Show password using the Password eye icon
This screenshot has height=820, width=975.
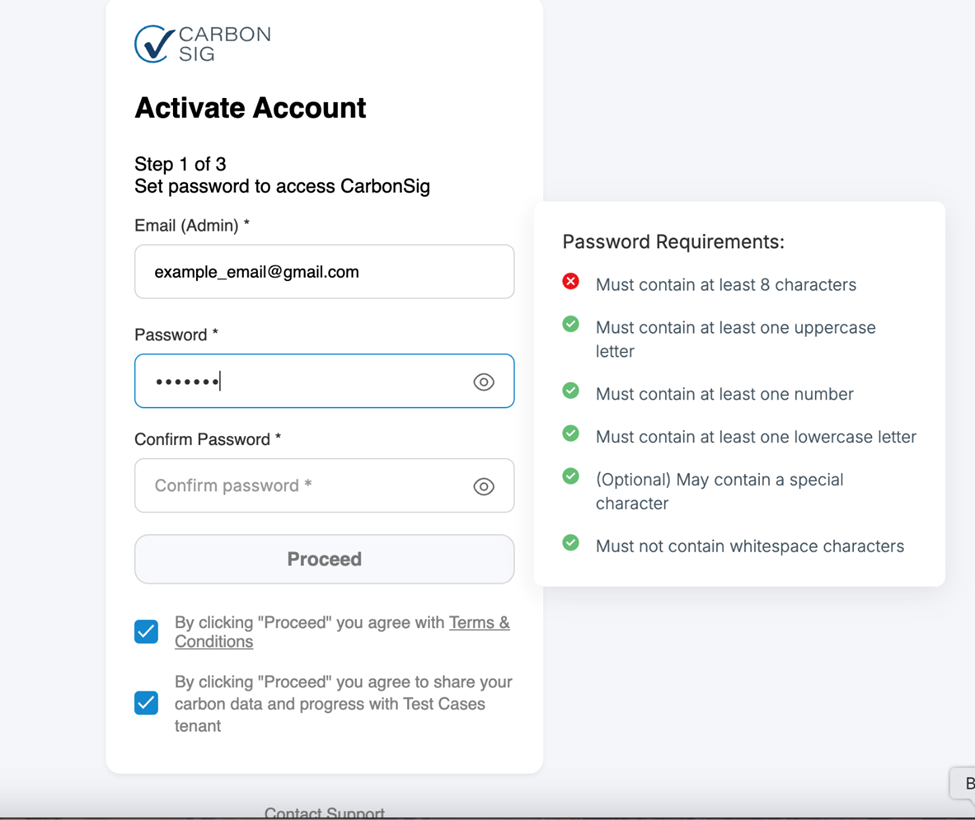(x=484, y=382)
